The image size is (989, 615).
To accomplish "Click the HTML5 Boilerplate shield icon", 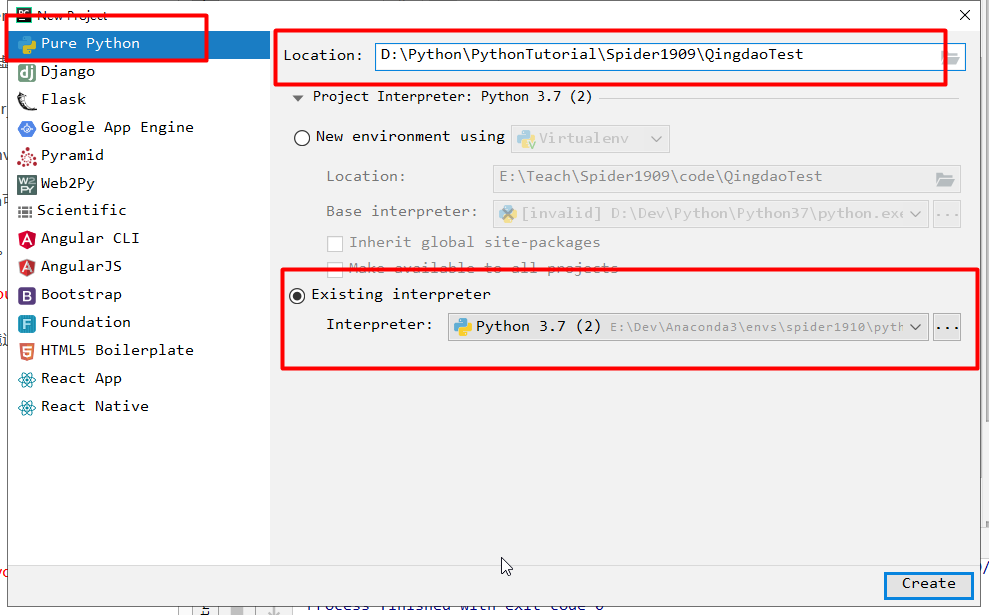I will click(26, 351).
